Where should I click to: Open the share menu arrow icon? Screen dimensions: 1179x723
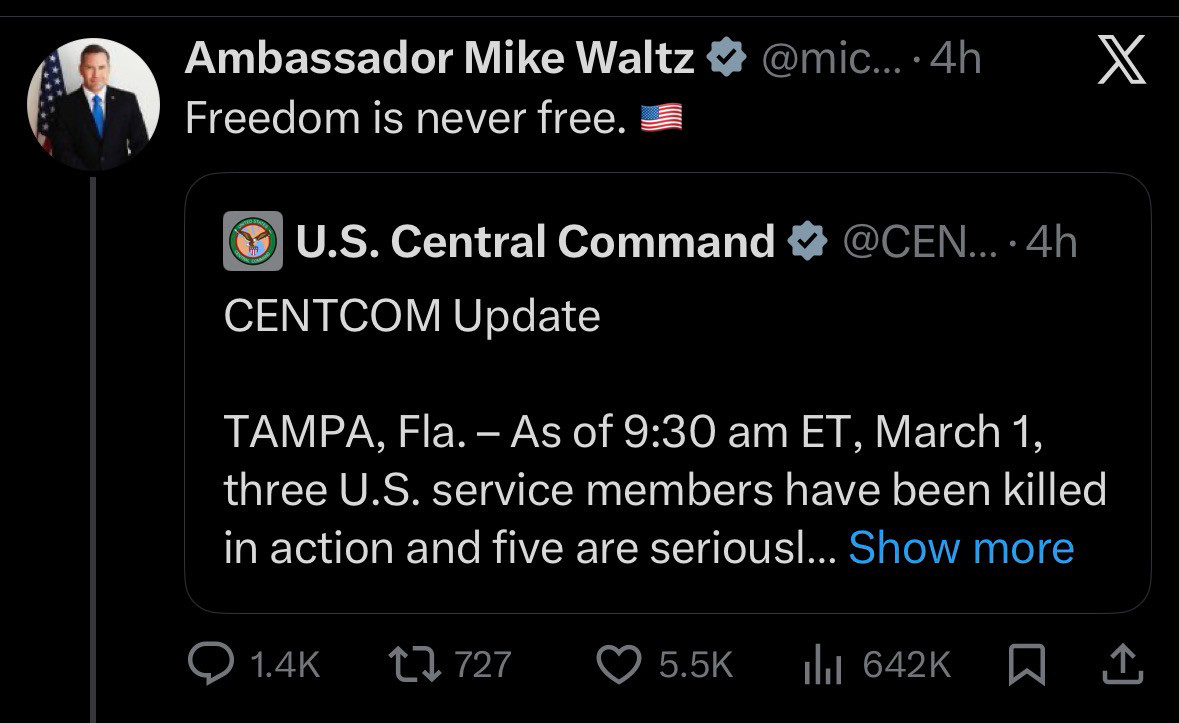click(1122, 665)
